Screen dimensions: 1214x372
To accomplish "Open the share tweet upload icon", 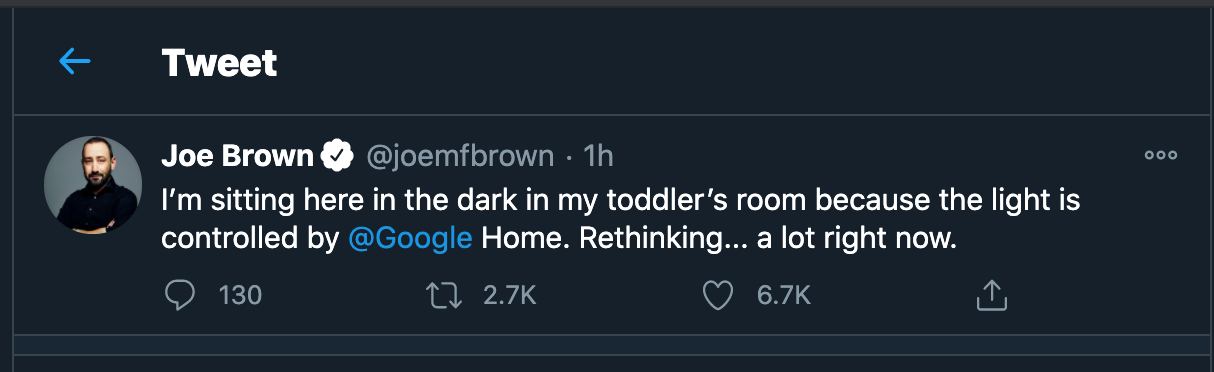I will click(x=990, y=294).
